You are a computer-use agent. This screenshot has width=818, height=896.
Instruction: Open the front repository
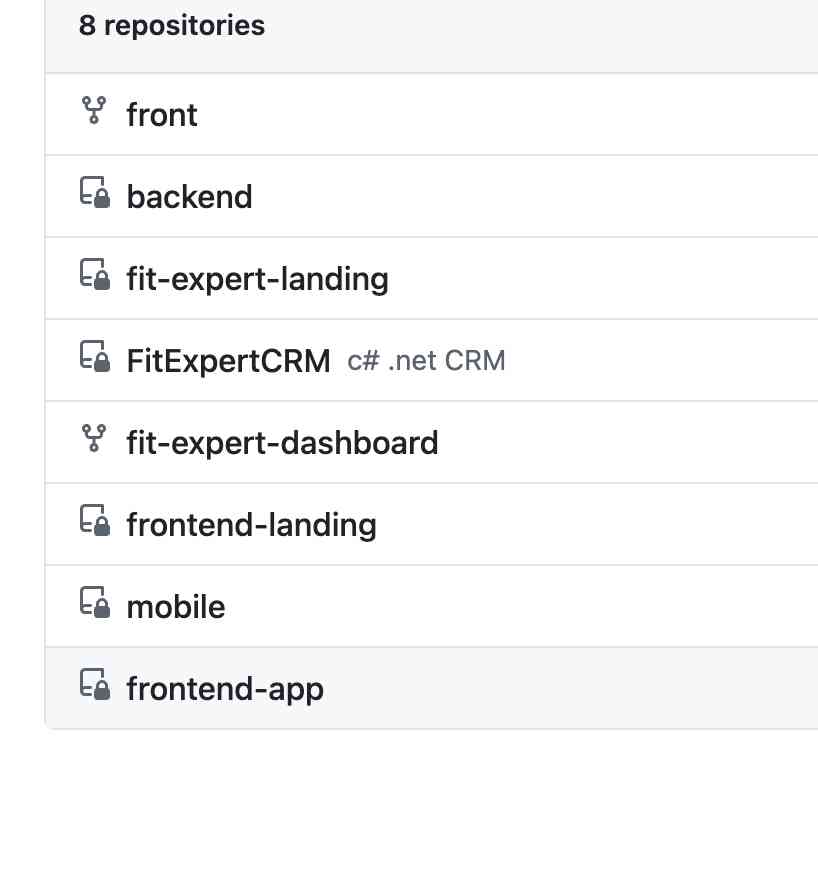coord(162,115)
